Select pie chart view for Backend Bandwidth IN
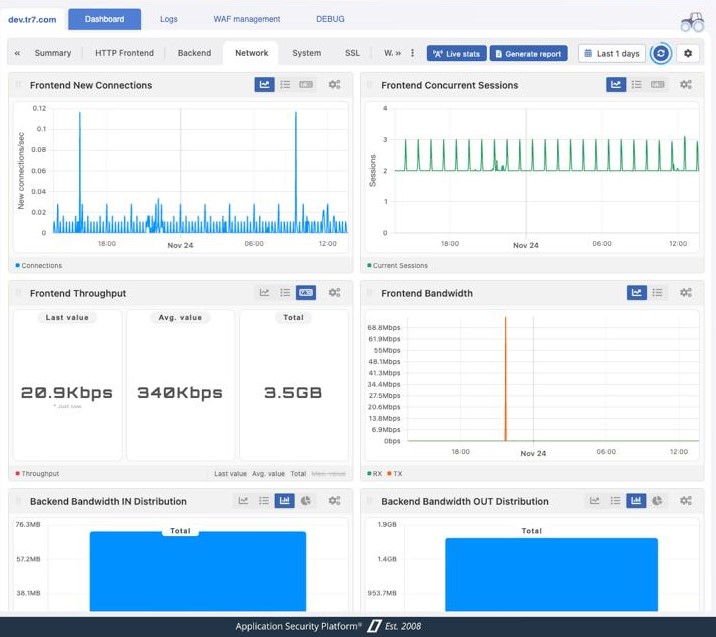 point(305,501)
